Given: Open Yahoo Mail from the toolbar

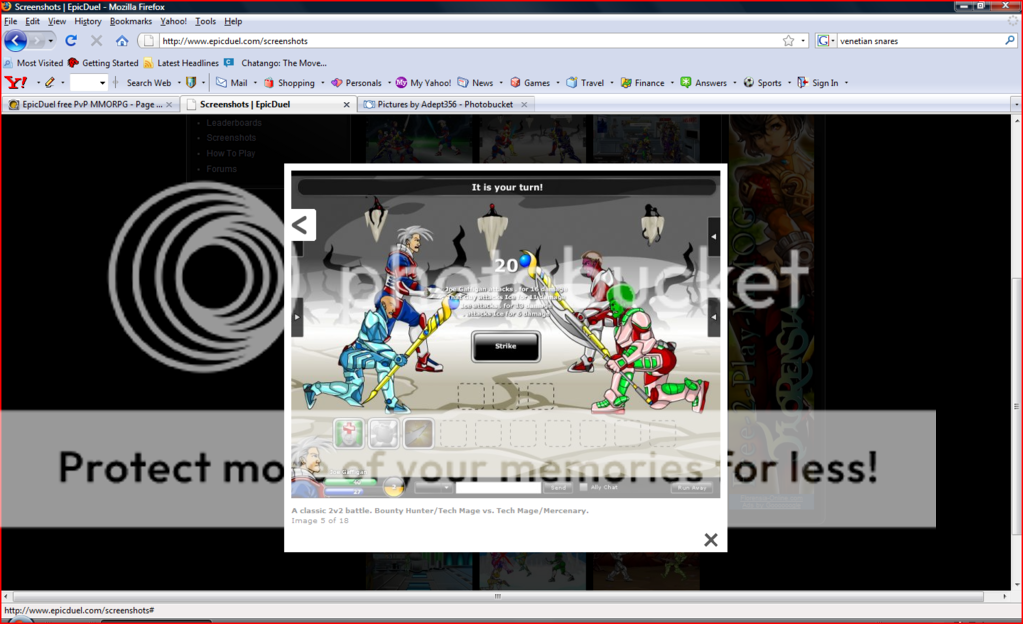Looking at the screenshot, I should click(x=232, y=83).
